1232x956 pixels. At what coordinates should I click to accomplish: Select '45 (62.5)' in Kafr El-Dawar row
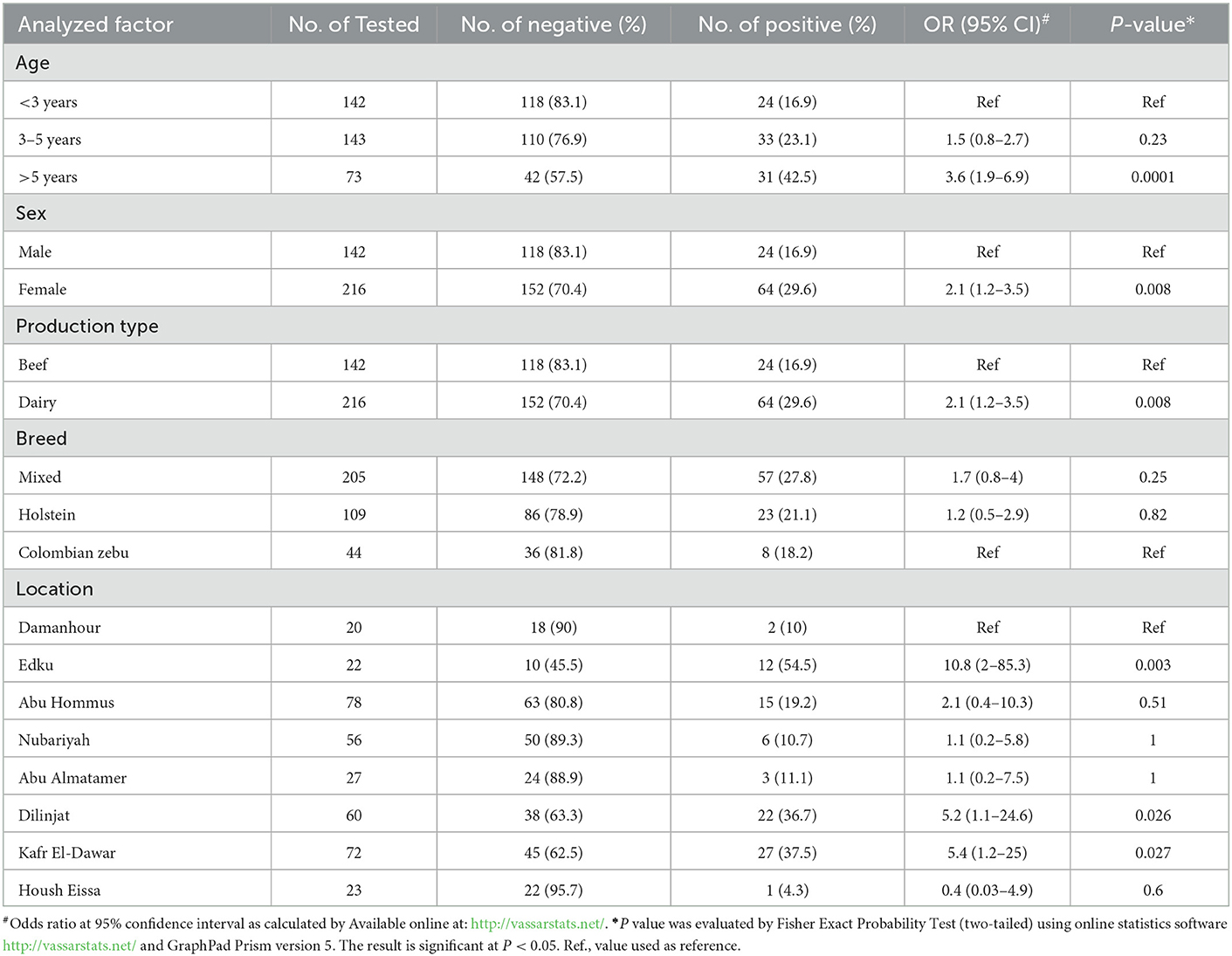click(x=554, y=853)
